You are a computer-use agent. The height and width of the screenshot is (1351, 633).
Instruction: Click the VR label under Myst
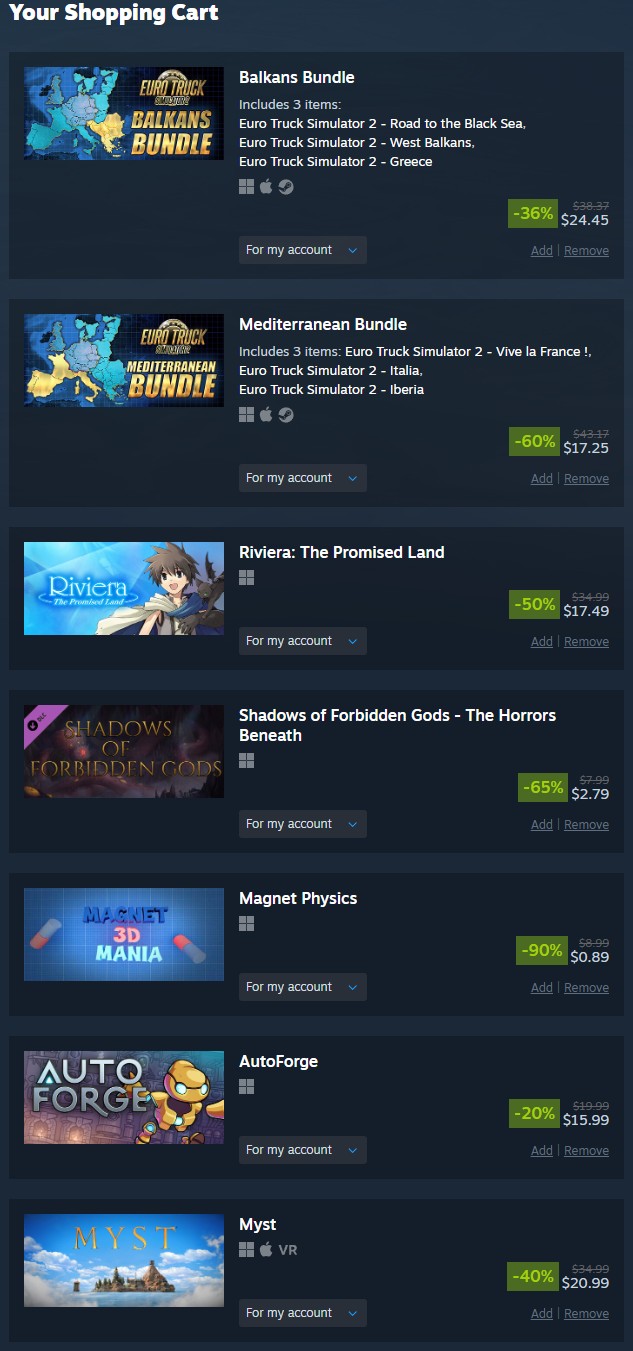288,1250
